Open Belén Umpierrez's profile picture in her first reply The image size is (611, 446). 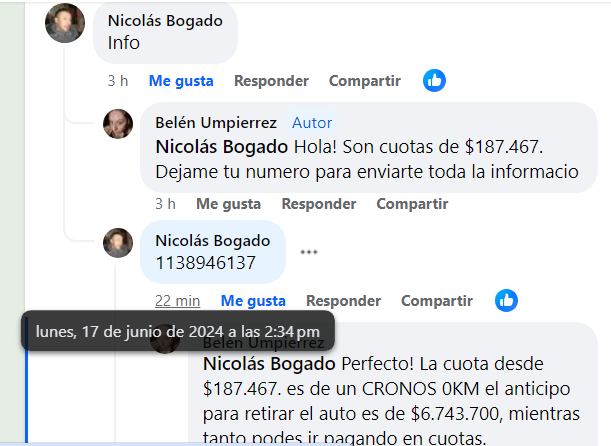pyautogui.click(x=118, y=124)
